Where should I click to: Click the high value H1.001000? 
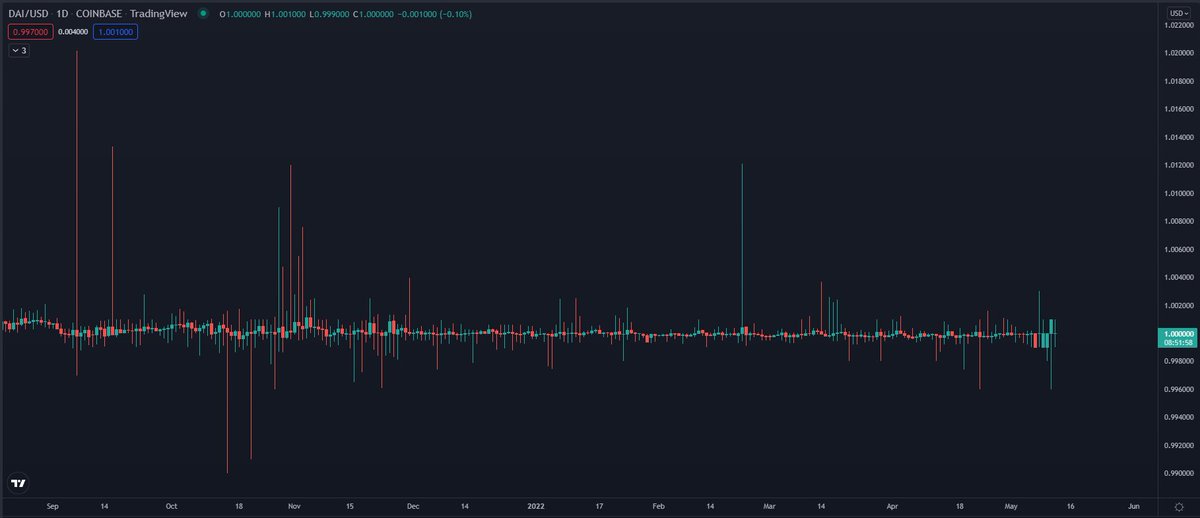click(x=285, y=15)
